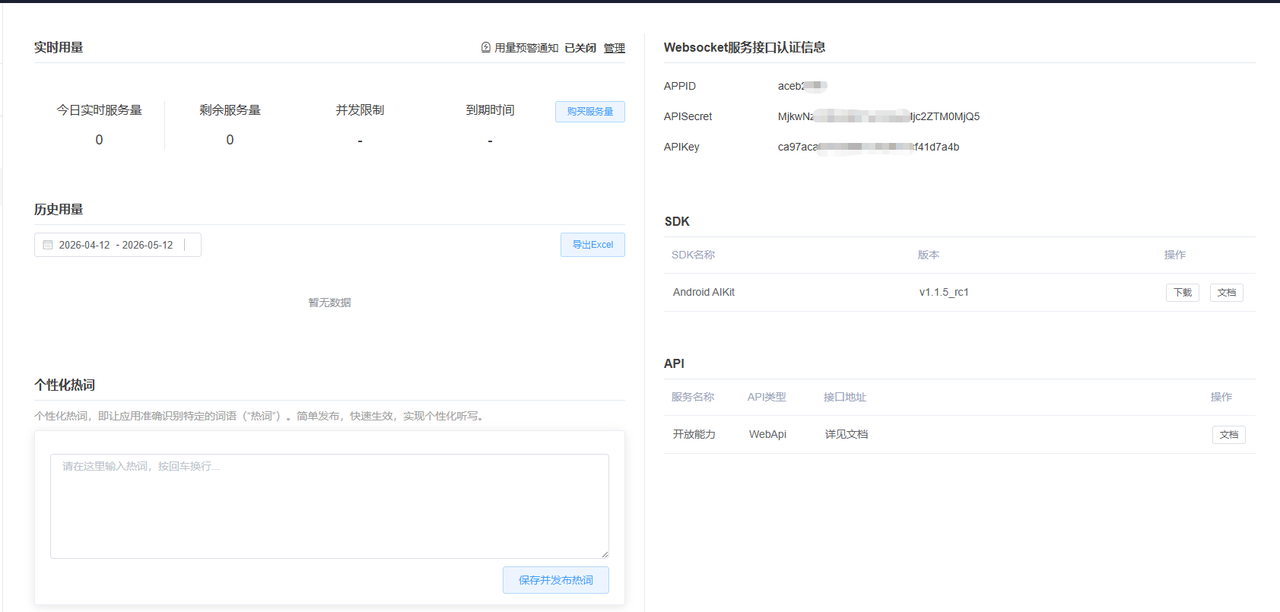Click the 接口地址 column header
The width and height of the screenshot is (1280, 612).
(x=845, y=397)
